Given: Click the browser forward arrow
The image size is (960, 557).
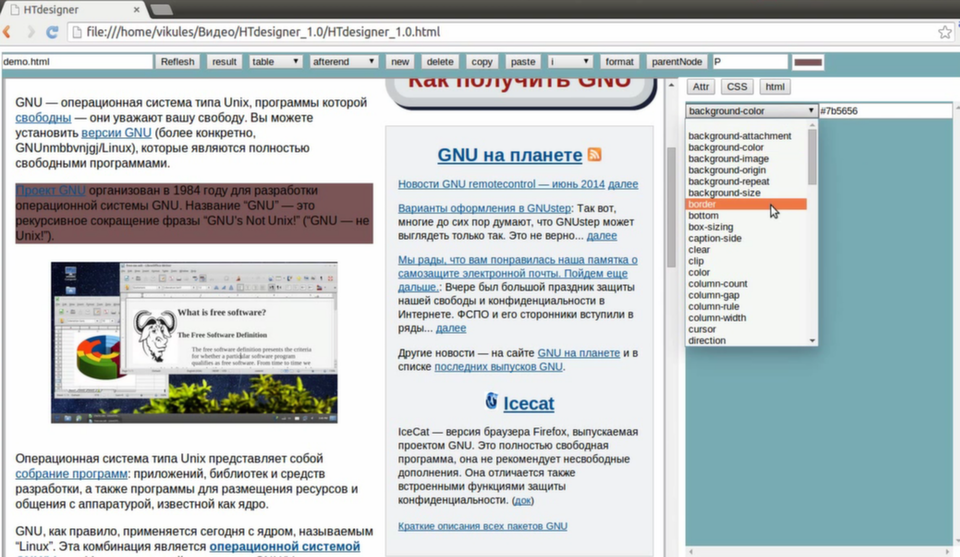Looking at the screenshot, I should coord(30,32).
